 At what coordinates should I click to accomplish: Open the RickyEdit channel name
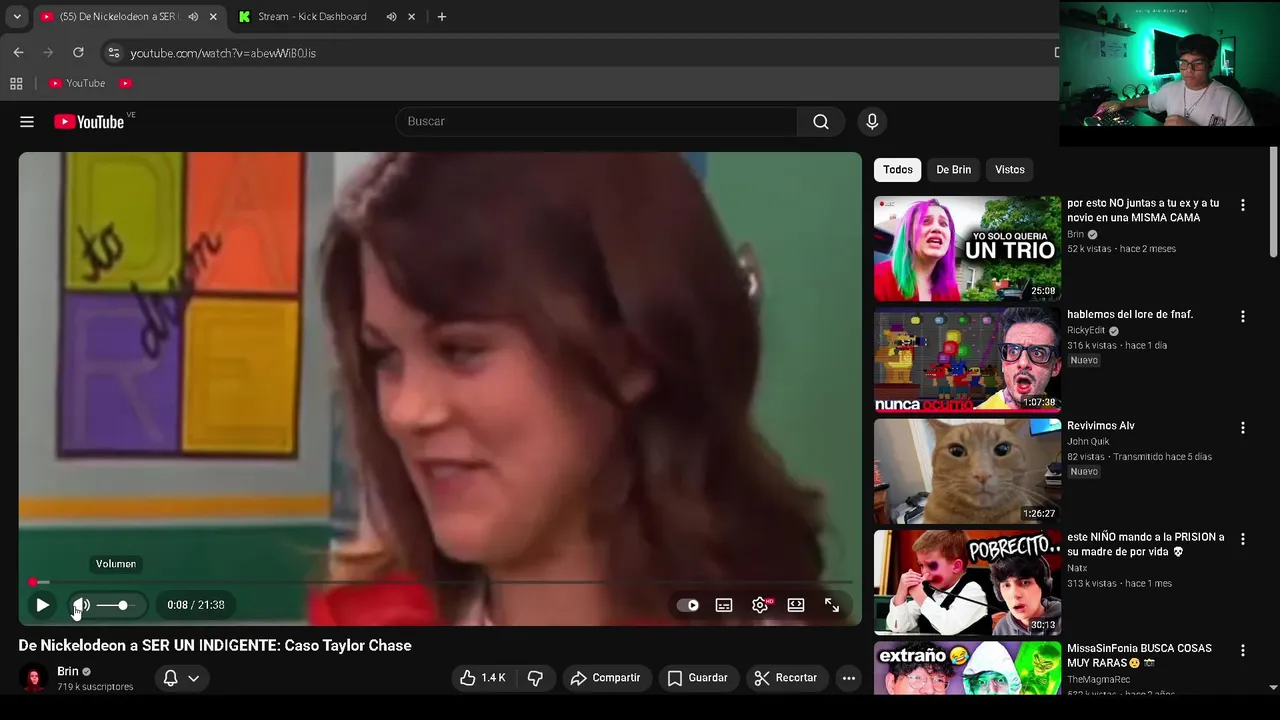coord(1086,330)
